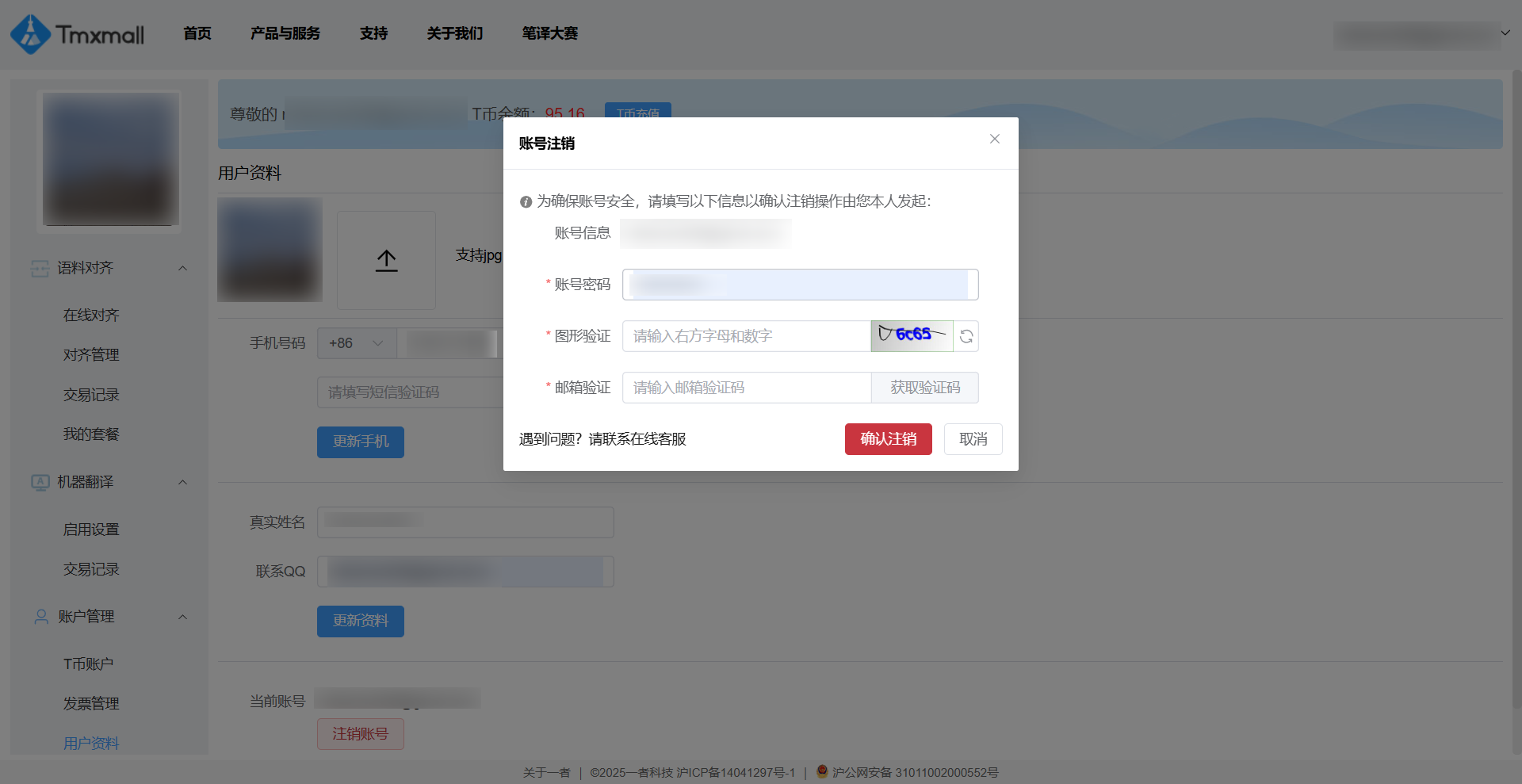Select 在线对齐 in the sidebar
Viewport: 1522px width, 784px height.
(x=91, y=316)
